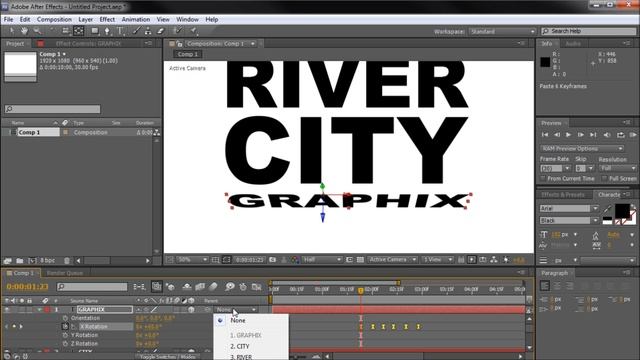Toggle Orientation stopwatch keyframing
The width and height of the screenshot is (640, 360).
coord(65,318)
